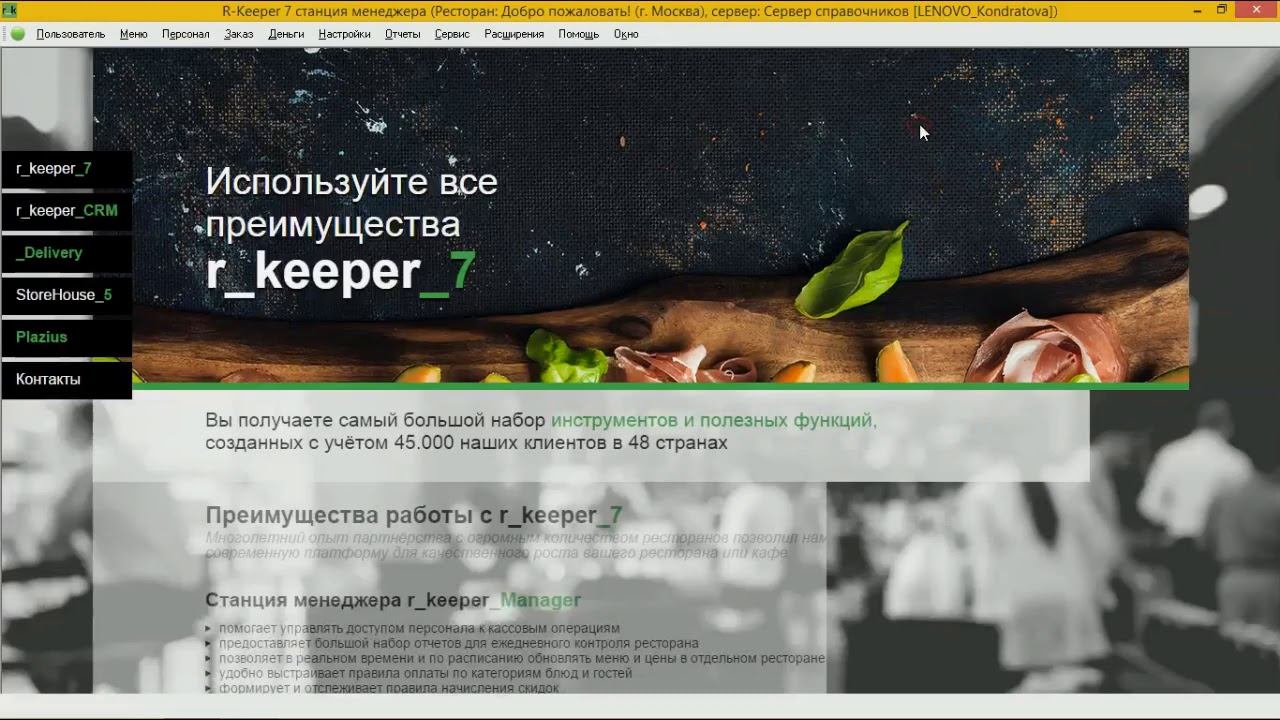The height and width of the screenshot is (720, 1280).
Task: Open the Пользователь menu
Action: click(71, 34)
